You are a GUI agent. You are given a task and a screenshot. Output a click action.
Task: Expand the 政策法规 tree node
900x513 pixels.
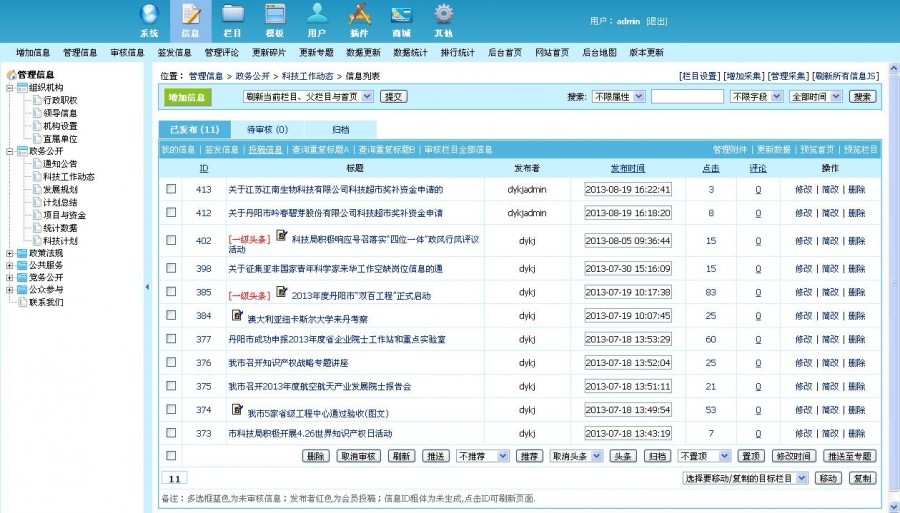click(x=9, y=253)
